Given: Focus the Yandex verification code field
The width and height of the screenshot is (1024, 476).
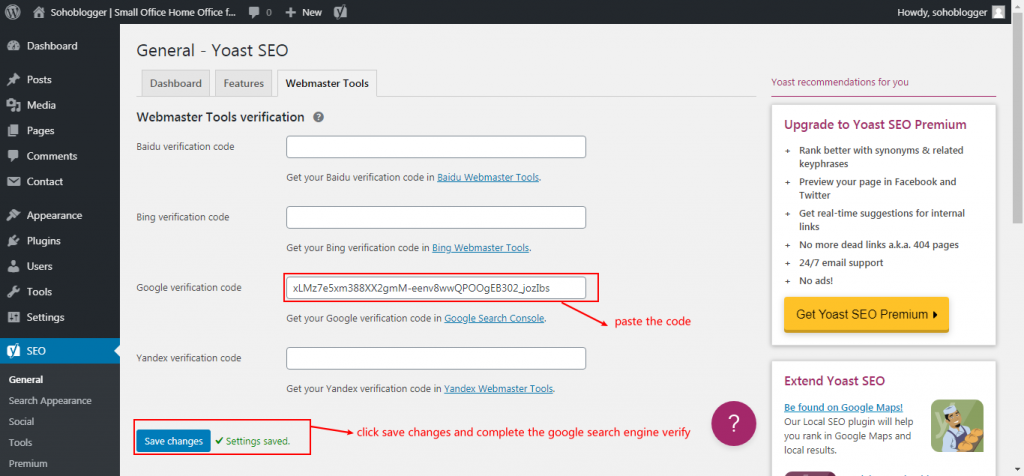Looking at the screenshot, I should point(435,358).
